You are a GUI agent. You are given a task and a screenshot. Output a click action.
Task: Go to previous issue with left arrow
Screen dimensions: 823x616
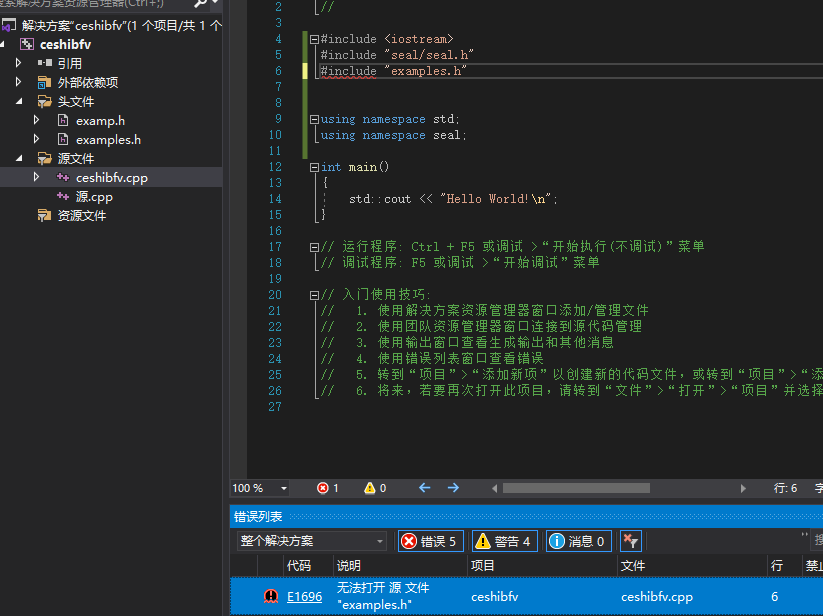pyautogui.click(x=425, y=488)
